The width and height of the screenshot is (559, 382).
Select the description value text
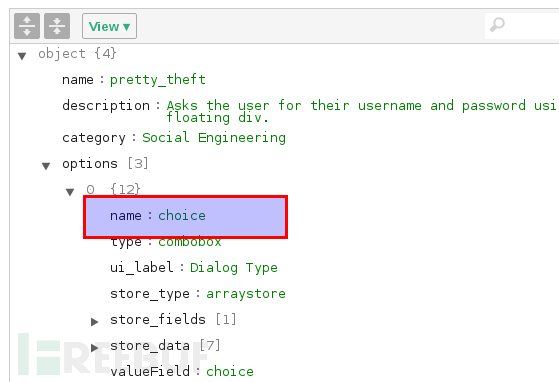pos(362,111)
